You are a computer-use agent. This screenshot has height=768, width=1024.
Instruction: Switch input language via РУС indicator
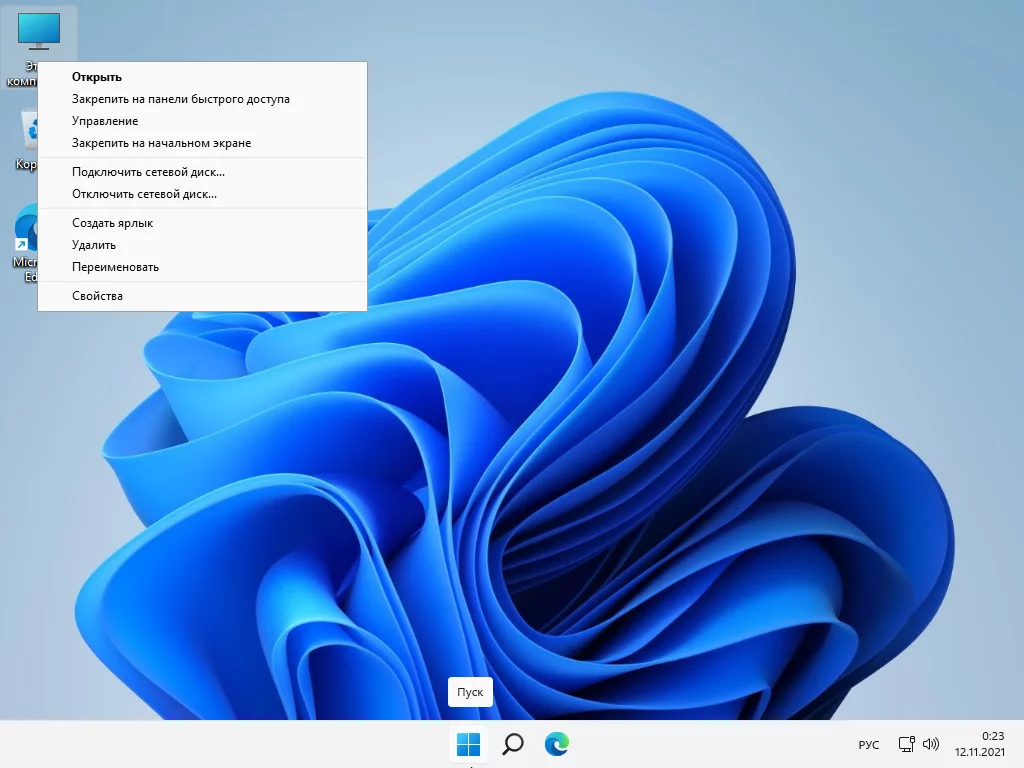pyautogui.click(x=869, y=745)
